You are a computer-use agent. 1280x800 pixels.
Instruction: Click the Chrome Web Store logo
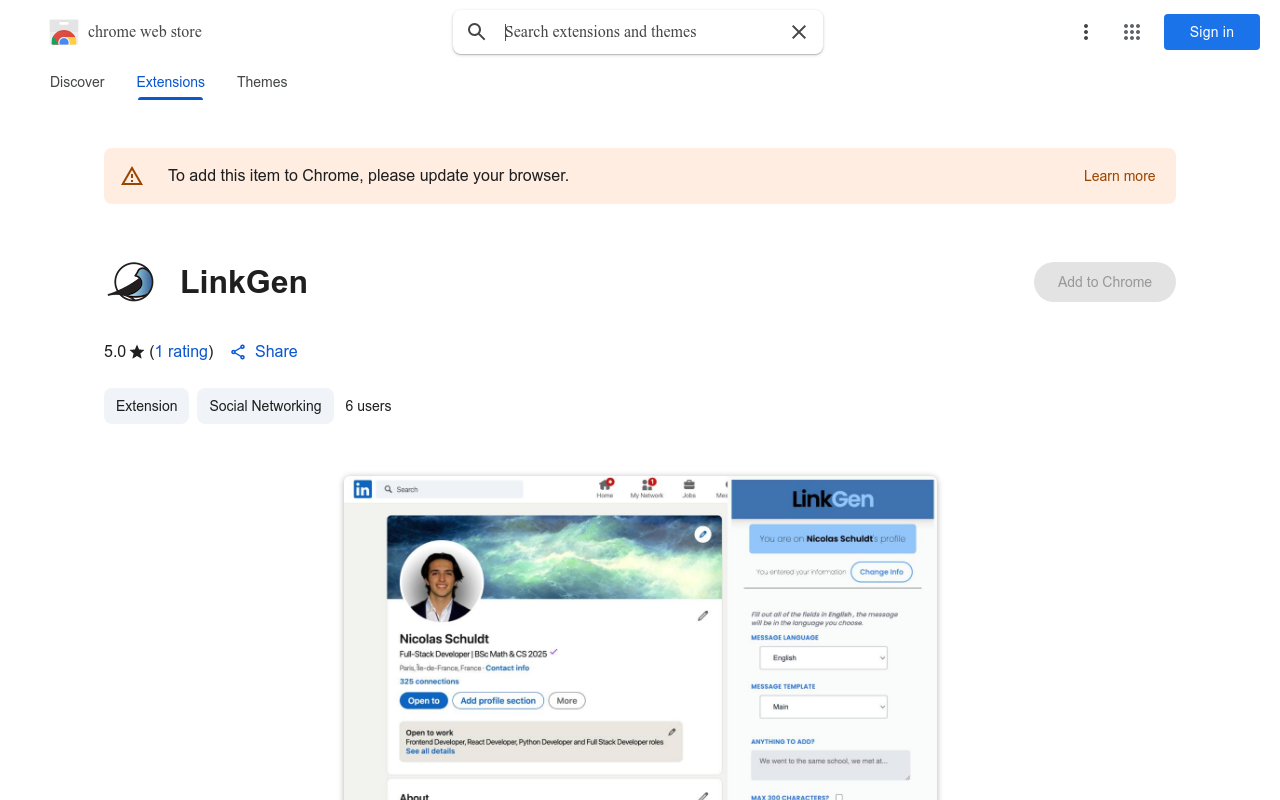click(x=64, y=32)
